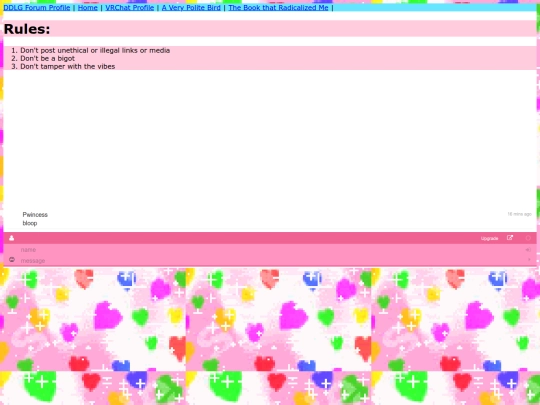The width and height of the screenshot is (540, 405).
Task: Click the bloop chat message
Action: coord(30,223)
